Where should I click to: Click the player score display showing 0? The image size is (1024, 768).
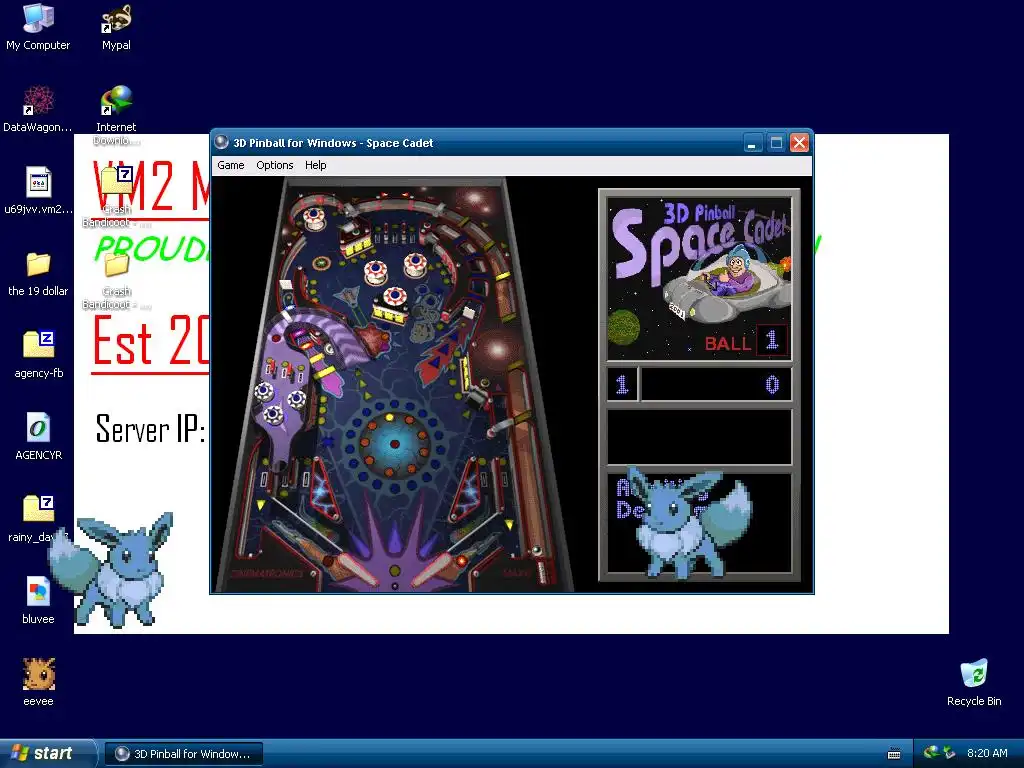716,384
